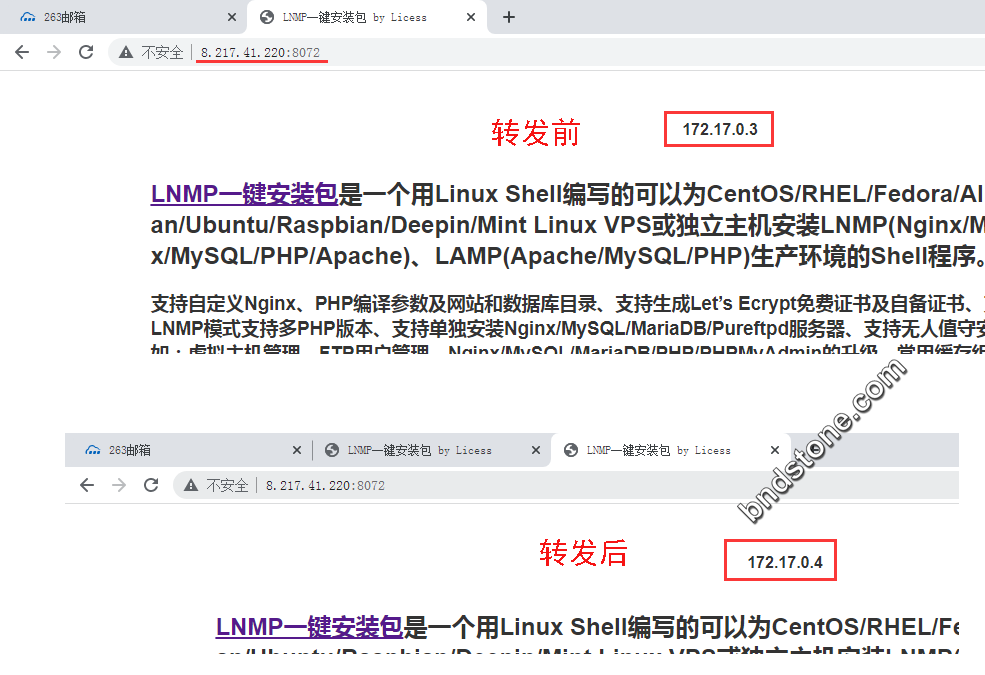The image size is (985, 675).
Task: Open LNMP一键安装包 link on the 172.17.0.4 page
Action: click(309, 627)
